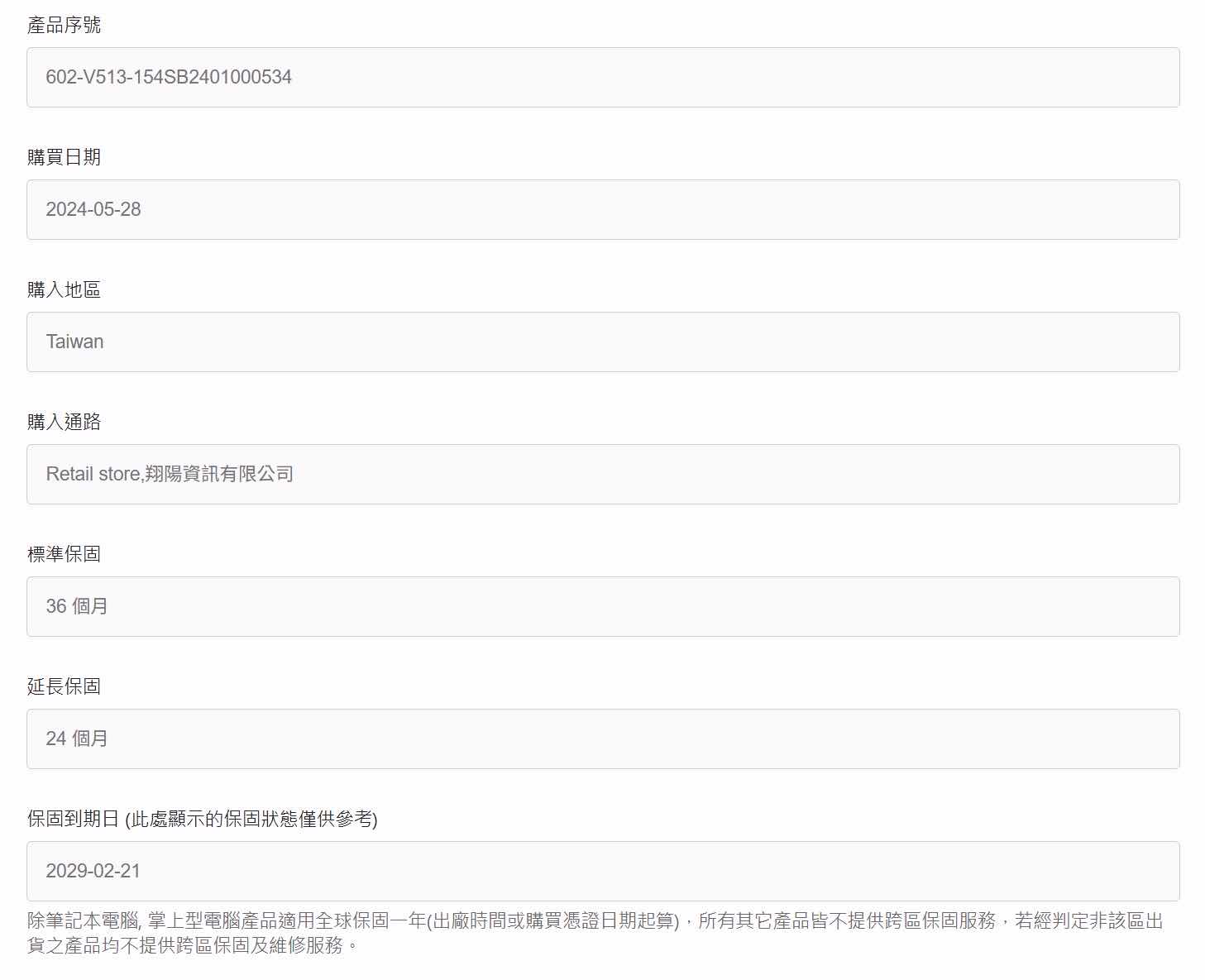Click the 標準保固 label
1205x980 pixels.
pyautogui.click(x=64, y=554)
